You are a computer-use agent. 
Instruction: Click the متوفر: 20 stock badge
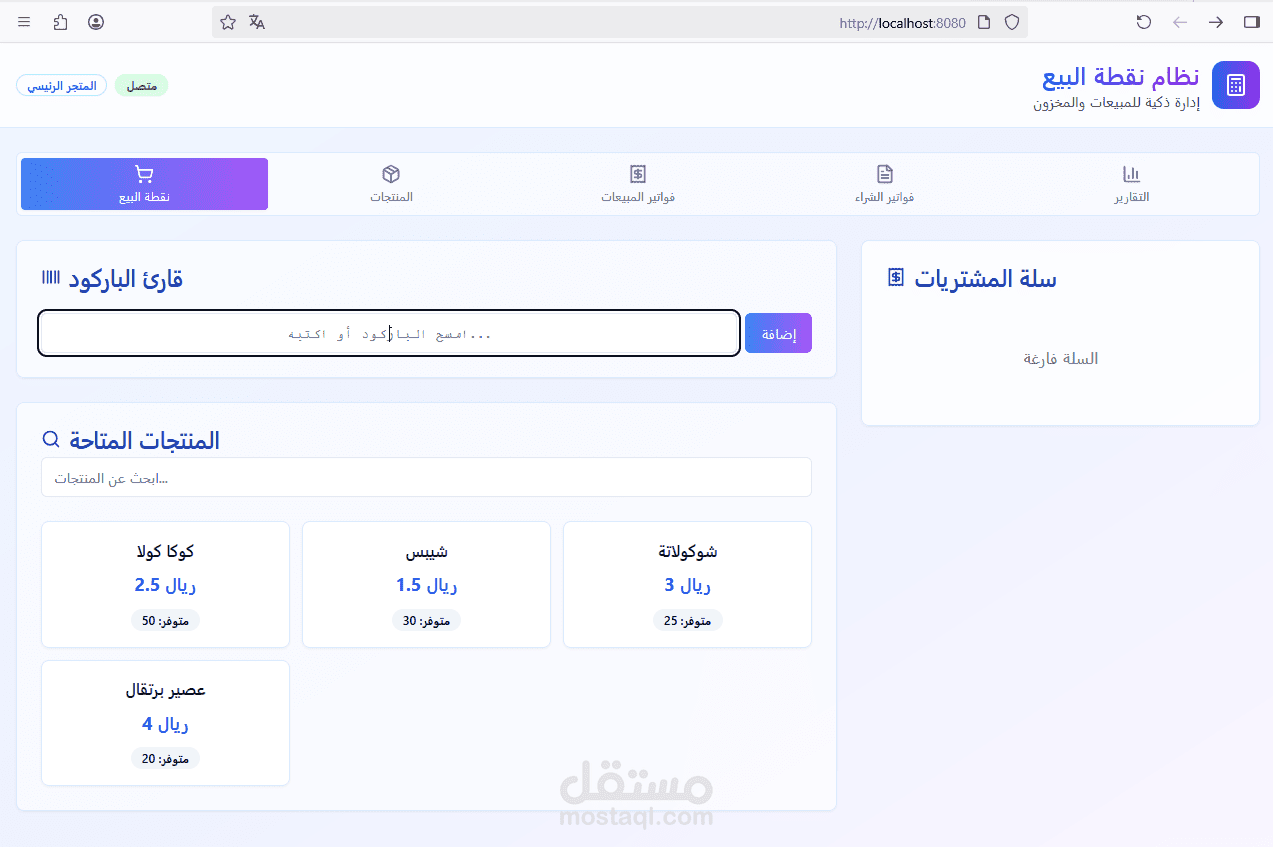[x=165, y=759]
